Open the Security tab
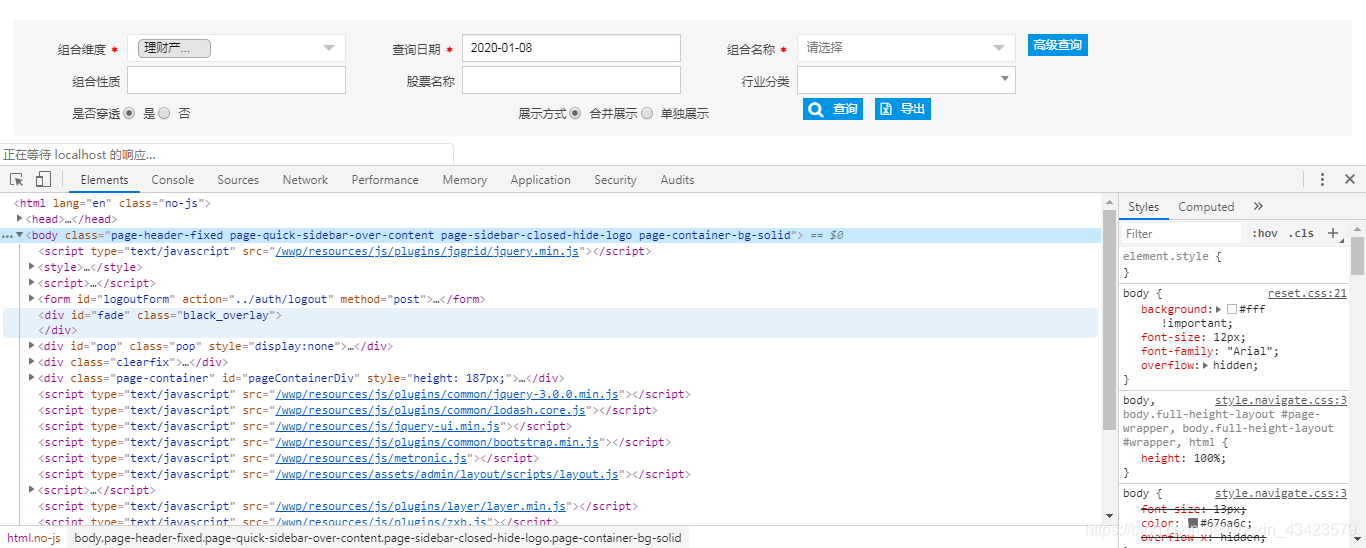1366x548 pixels. pyautogui.click(x=615, y=180)
